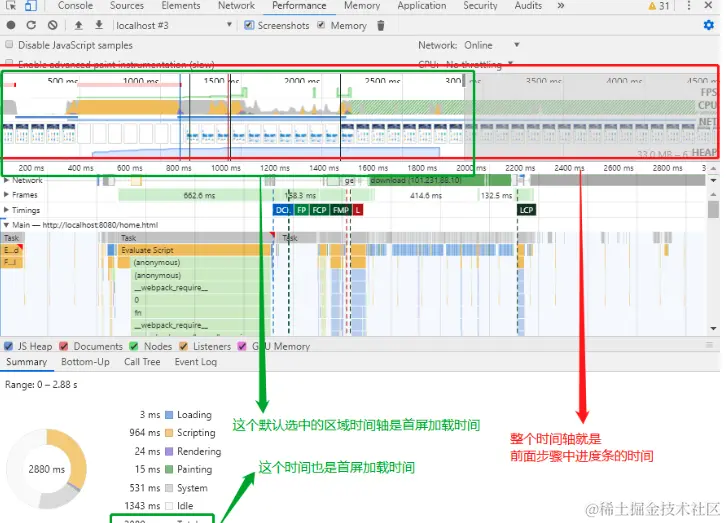Open the Application tab

coord(422,6)
